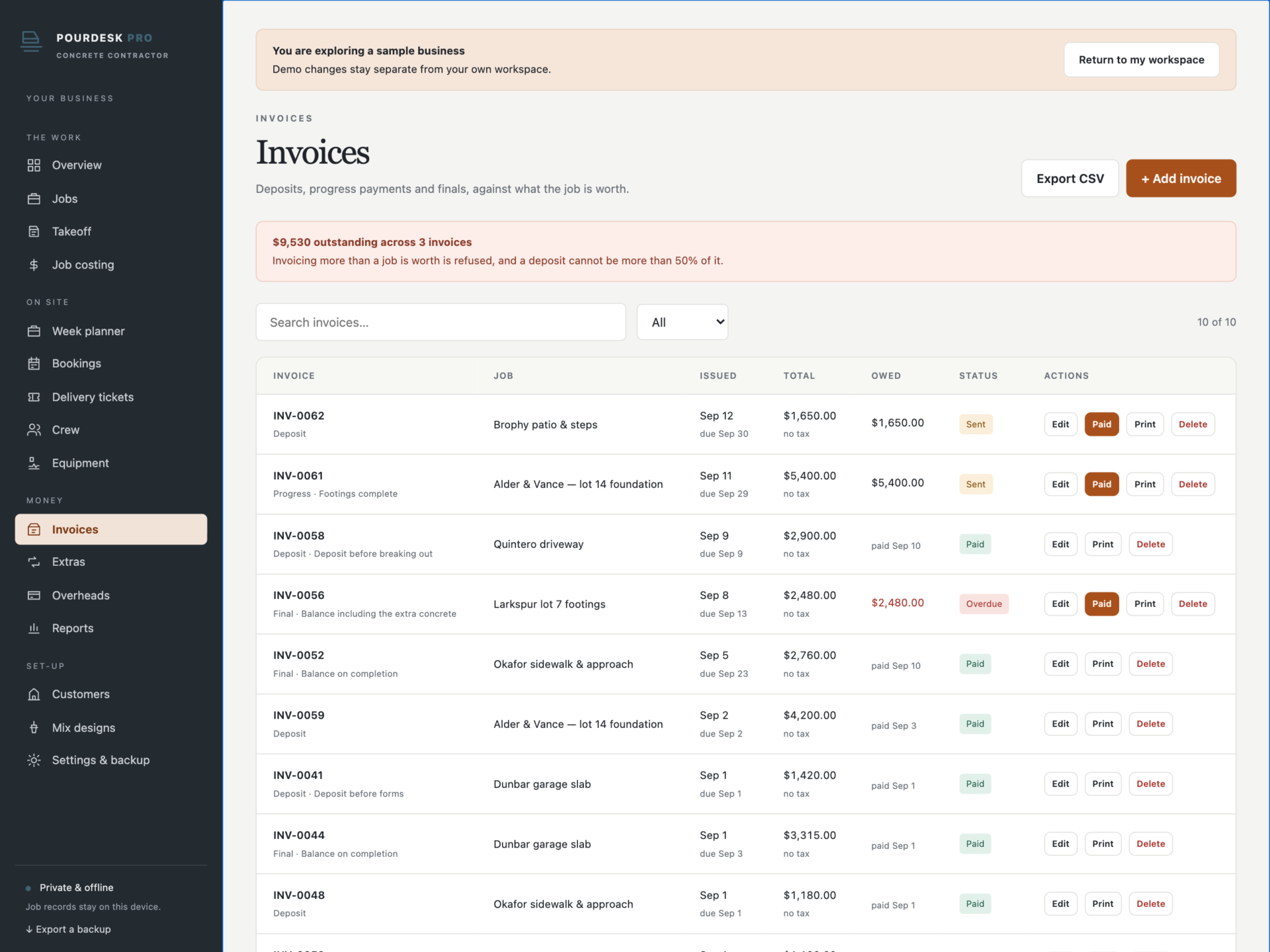
Task: Edit invoice INV-0059
Action: coord(1060,724)
